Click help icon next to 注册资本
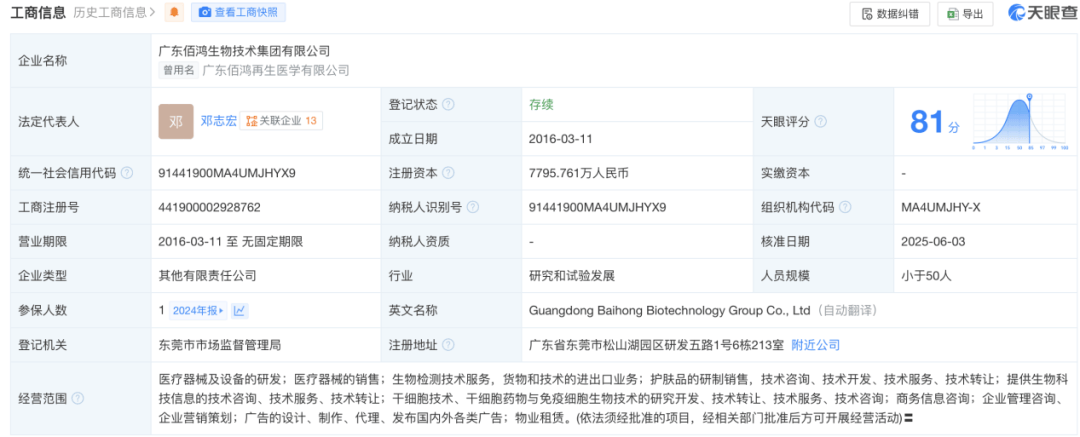This screenshot has width=1080, height=437. pos(448,173)
